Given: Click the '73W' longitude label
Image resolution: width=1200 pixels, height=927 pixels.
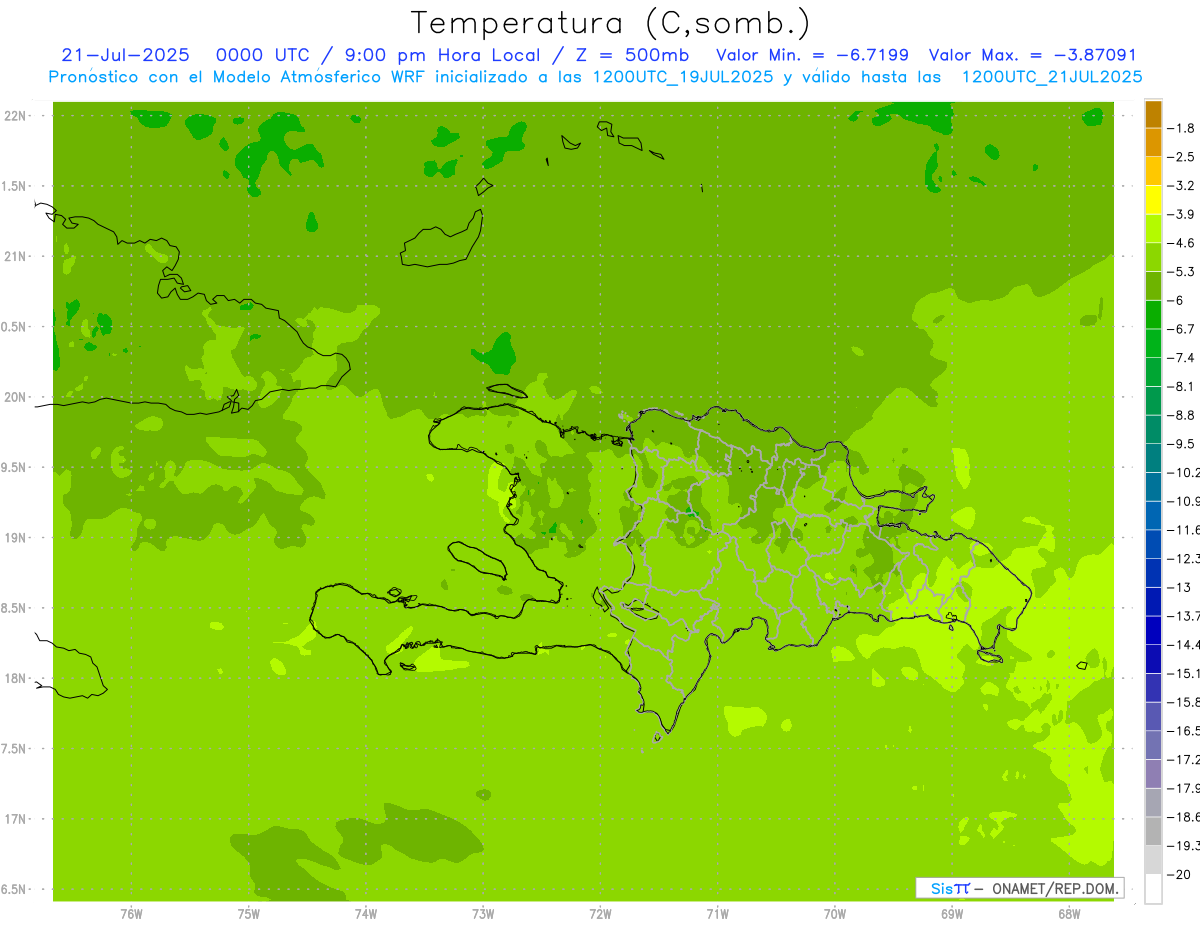Looking at the screenshot, I should pyautogui.click(x=483, y=914).
